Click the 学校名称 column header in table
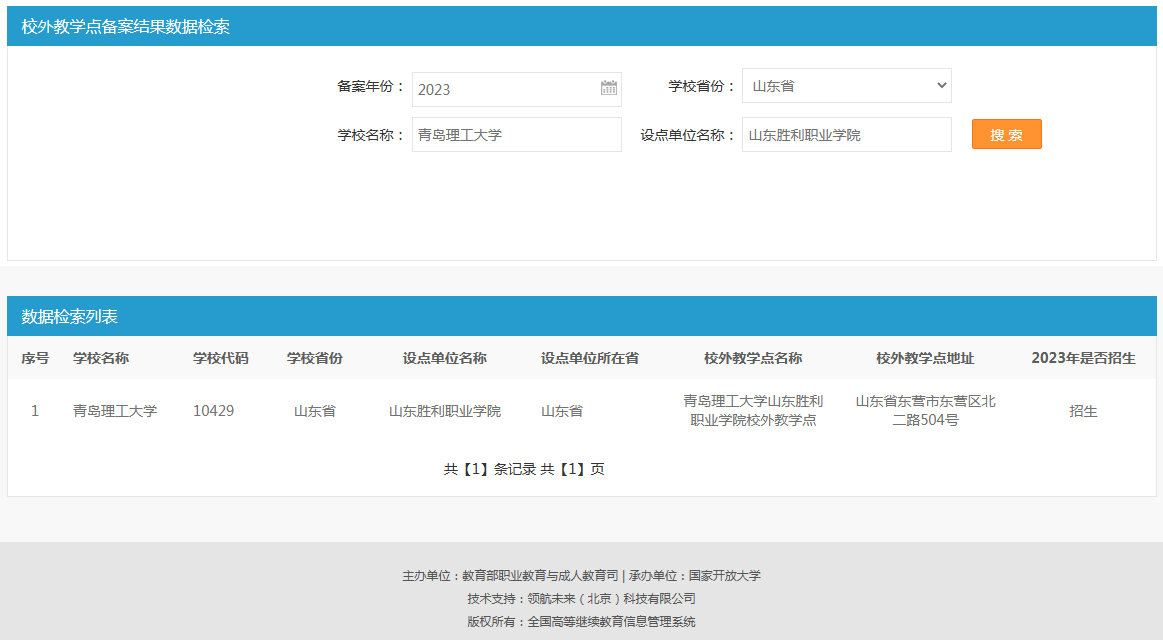This screenshot has width=1163, height=640. 101,358
